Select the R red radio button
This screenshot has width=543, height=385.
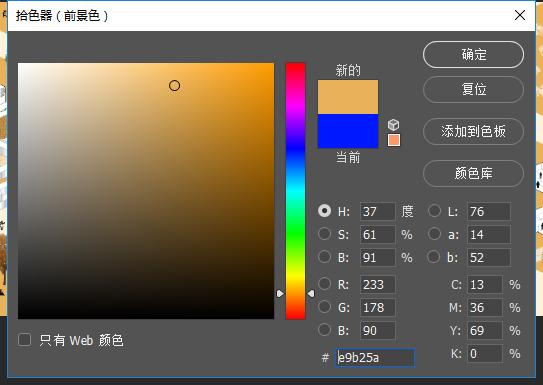pos(324,284)
